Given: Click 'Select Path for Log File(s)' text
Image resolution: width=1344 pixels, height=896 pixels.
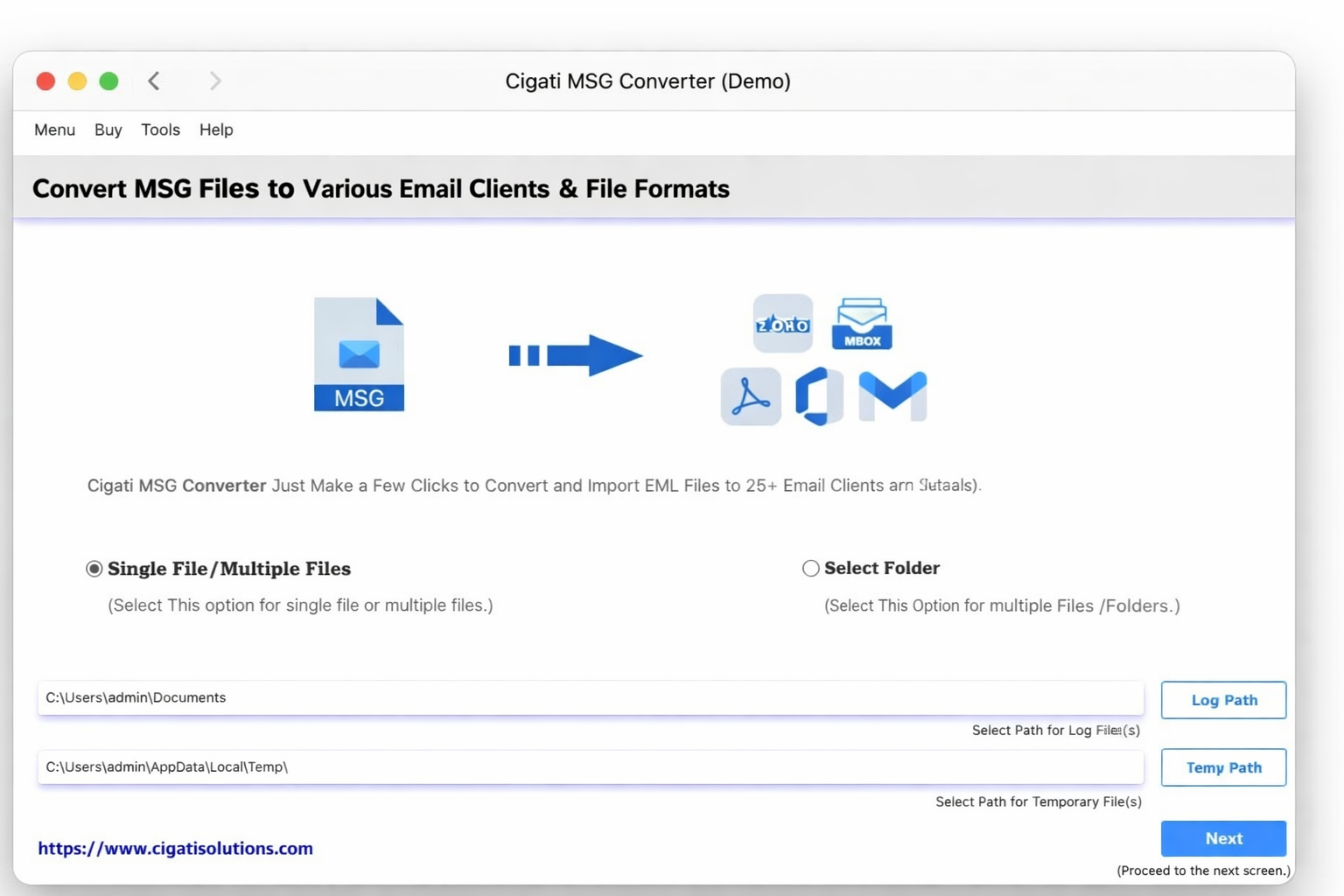Looking at the screenshot, I should 1056,730.
